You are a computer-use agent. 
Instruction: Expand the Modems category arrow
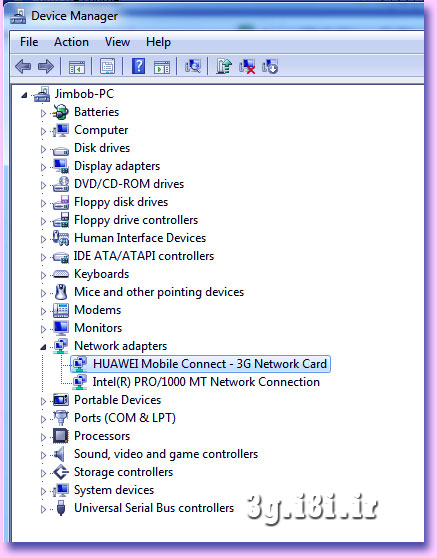43,311
